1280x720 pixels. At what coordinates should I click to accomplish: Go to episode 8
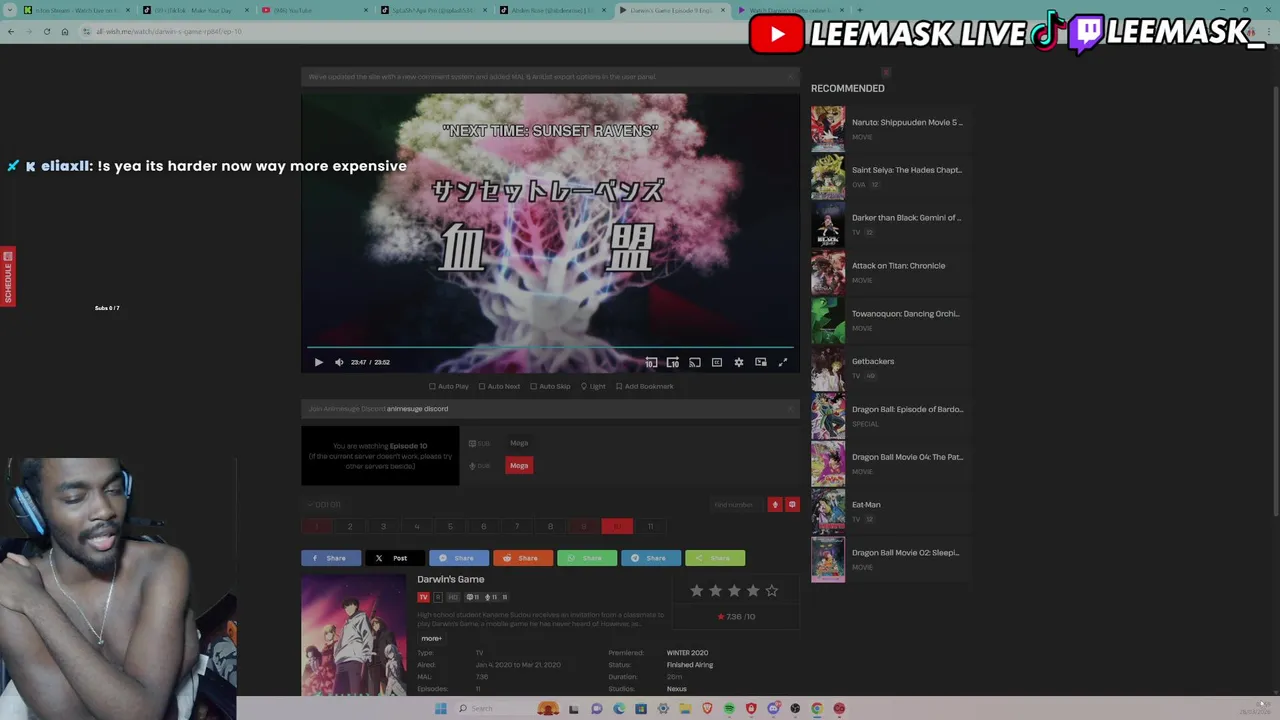click(550, 526)
